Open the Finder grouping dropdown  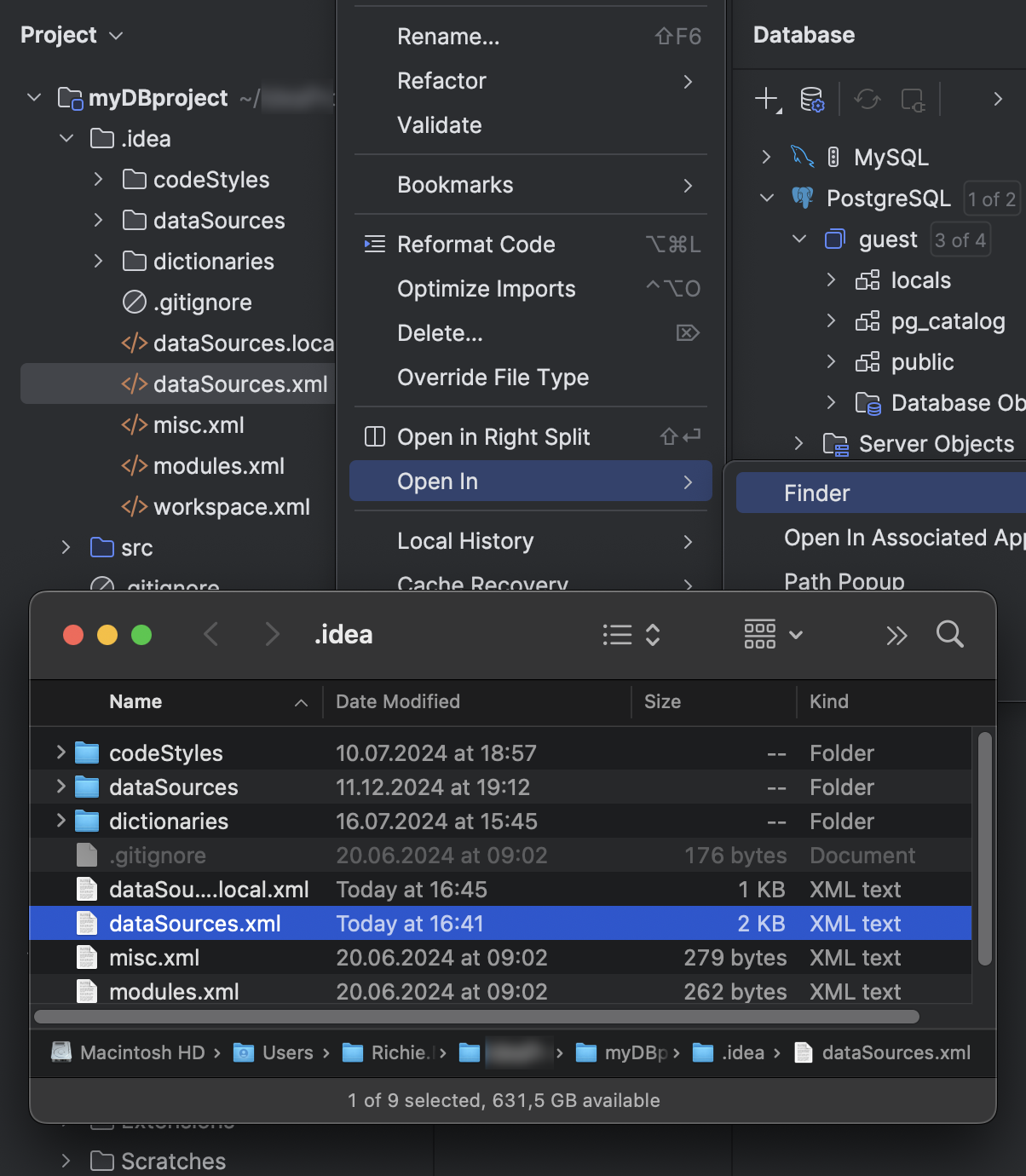[770, 634]
